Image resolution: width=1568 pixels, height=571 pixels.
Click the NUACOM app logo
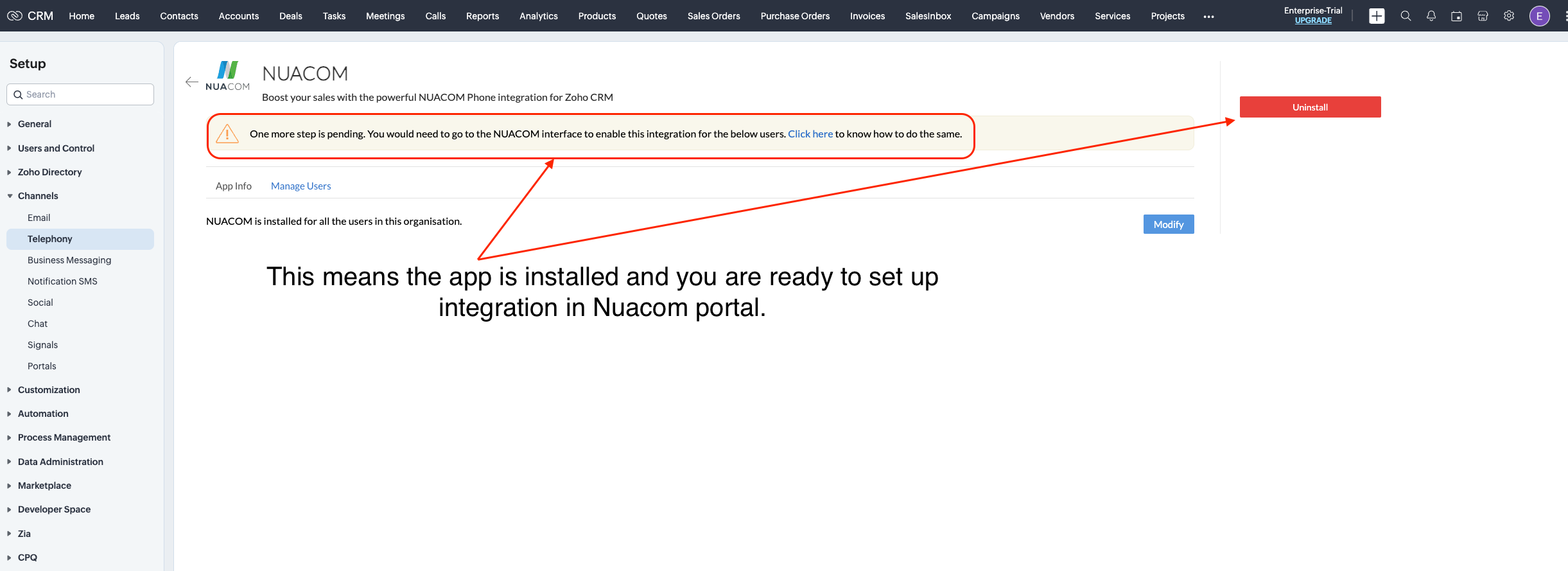coord(227,76)
